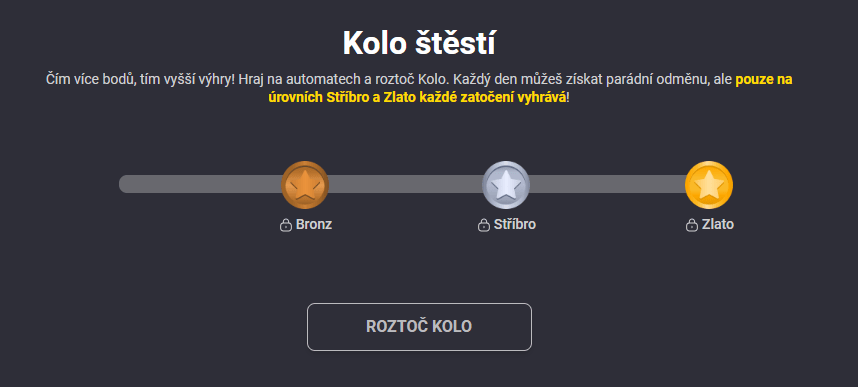This screenshot has width=858, height=387.
Task: Click the yellow 'pouze na' text
Action: pyautogui.click(x=764, y=79)
